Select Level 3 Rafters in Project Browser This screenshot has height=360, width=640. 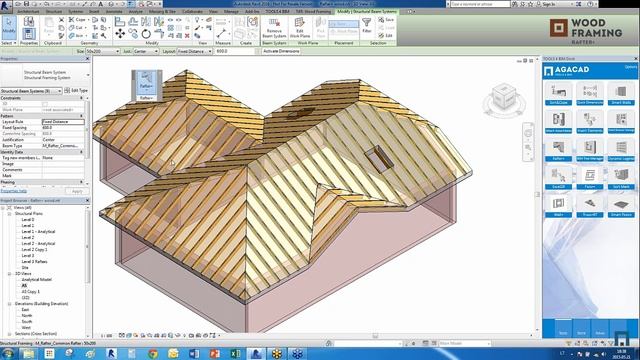pyautogui.click(x=34, y=262)
